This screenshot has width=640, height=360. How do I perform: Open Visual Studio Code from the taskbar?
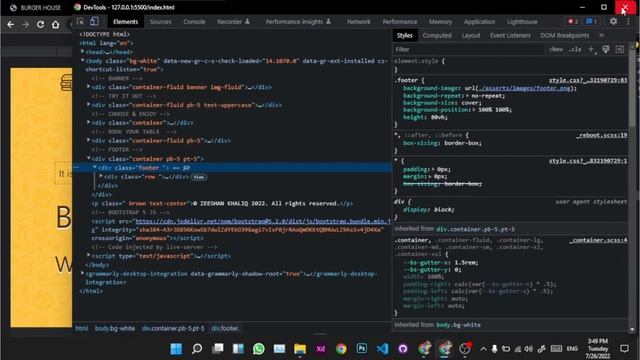pyautogui.click(x=382, y=349)
